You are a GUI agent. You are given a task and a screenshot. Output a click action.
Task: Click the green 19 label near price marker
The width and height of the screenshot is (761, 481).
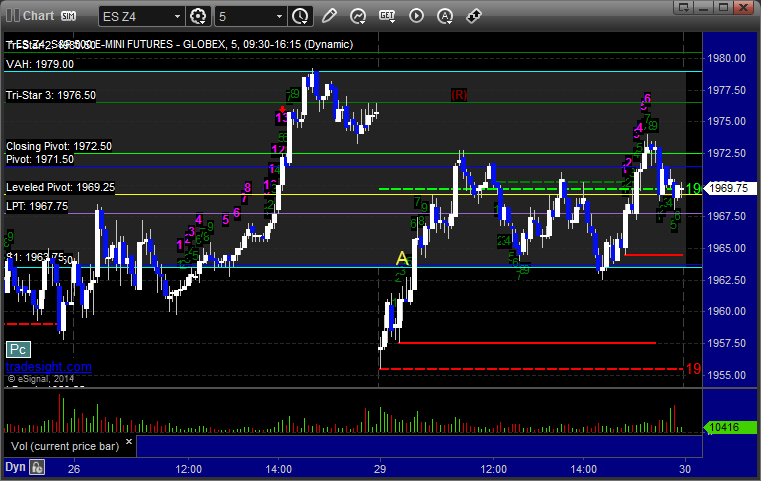point(694,188)
